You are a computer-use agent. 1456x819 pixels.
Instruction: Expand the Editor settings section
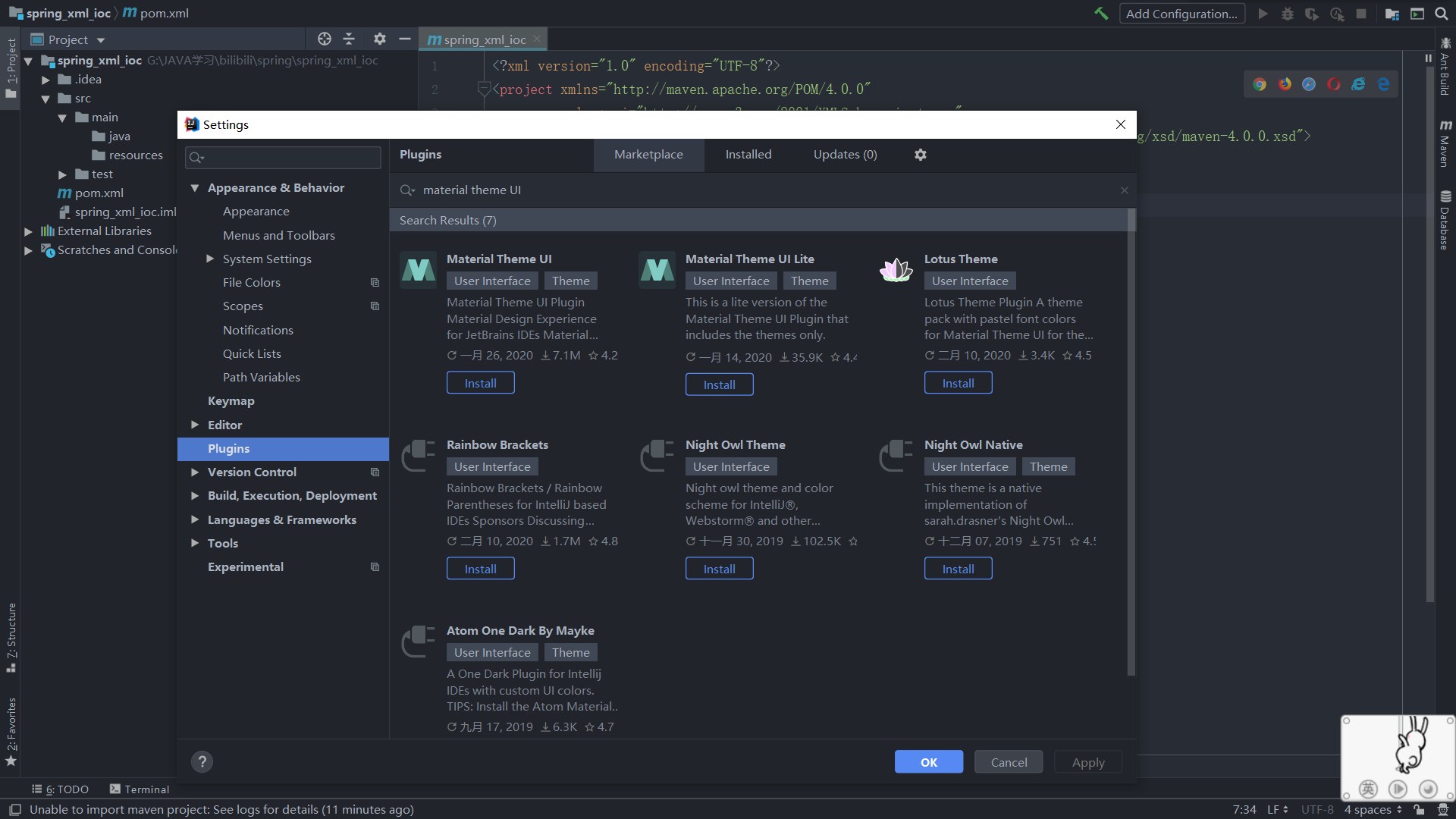click(x=195, y=425)
